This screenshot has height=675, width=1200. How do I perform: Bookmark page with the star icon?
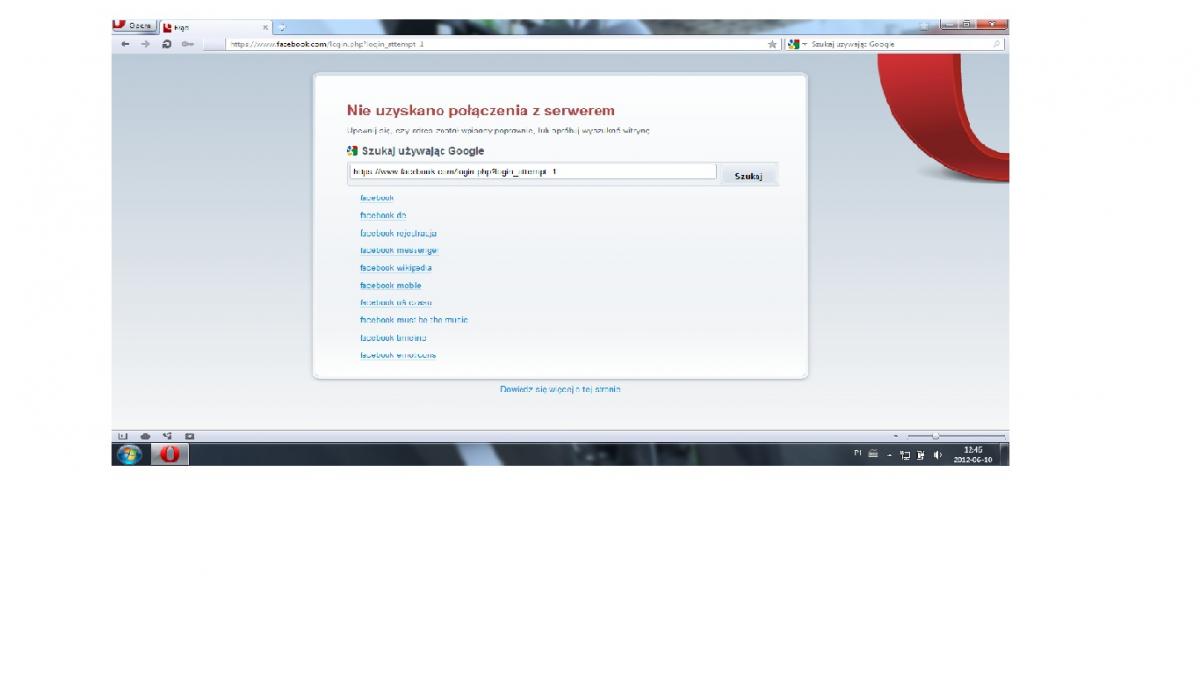point(772,44)
